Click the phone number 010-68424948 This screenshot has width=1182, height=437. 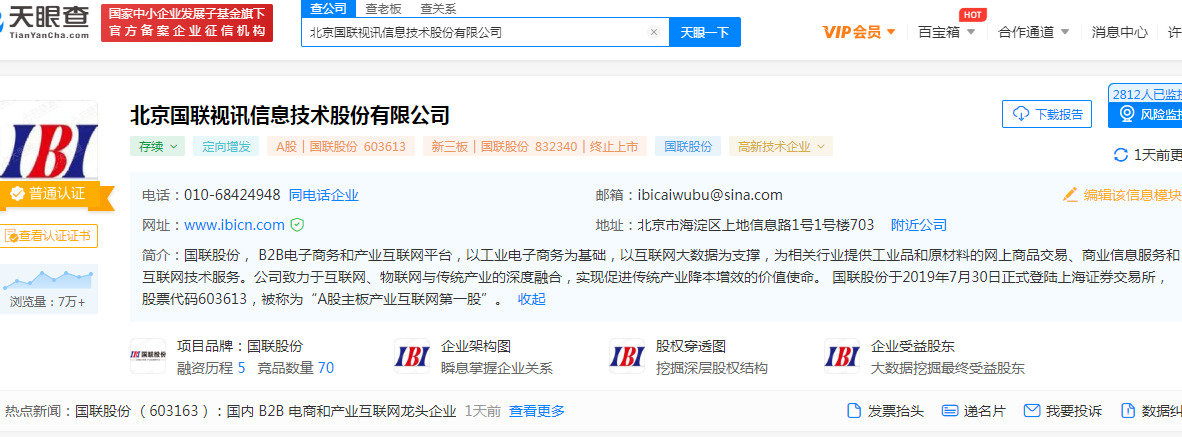point(232,195)
